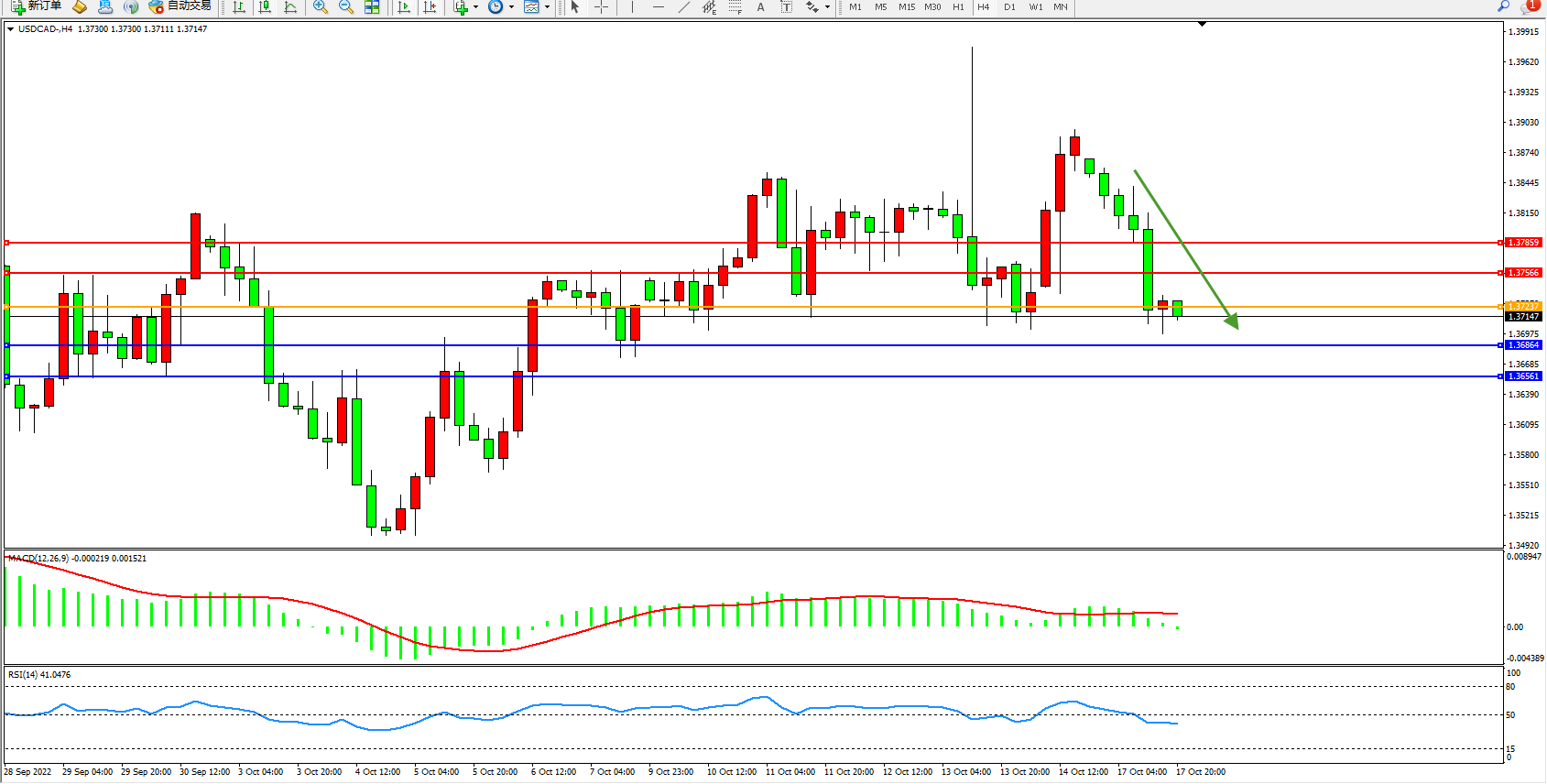
Task: Pick the trendline drawing tool
Action: pos(683,7)
